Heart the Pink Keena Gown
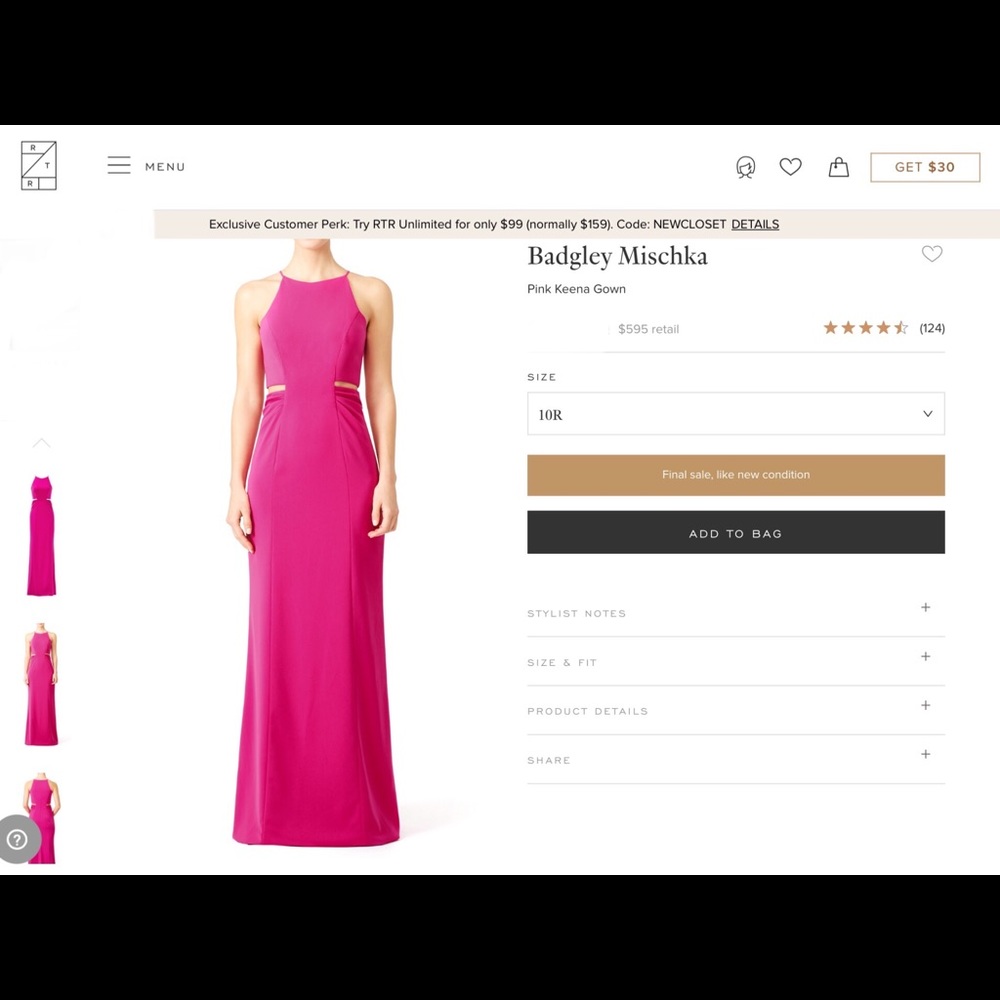1000x1000 pixels. (932, 254)
